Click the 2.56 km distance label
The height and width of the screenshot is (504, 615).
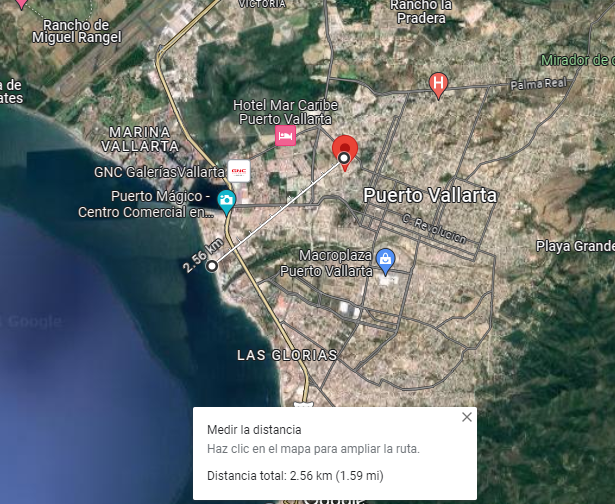(203, 255)
